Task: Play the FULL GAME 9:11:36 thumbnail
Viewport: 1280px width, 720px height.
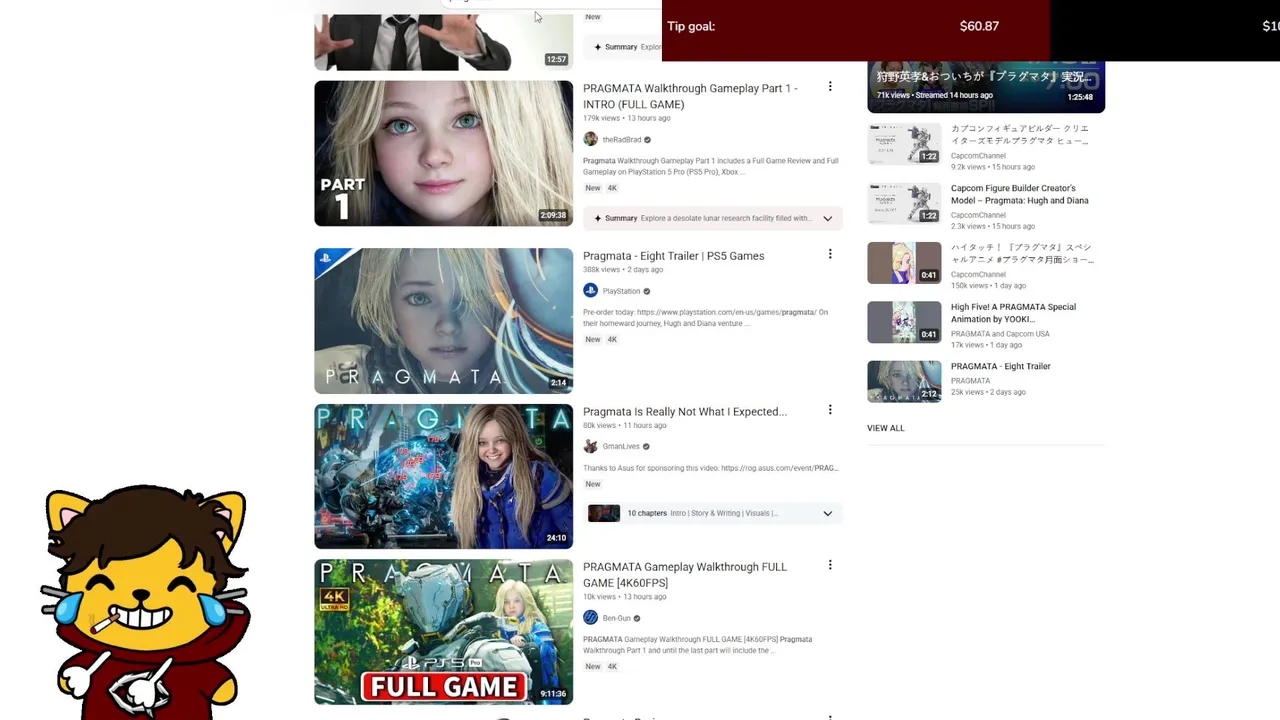Action: (443, 632)
